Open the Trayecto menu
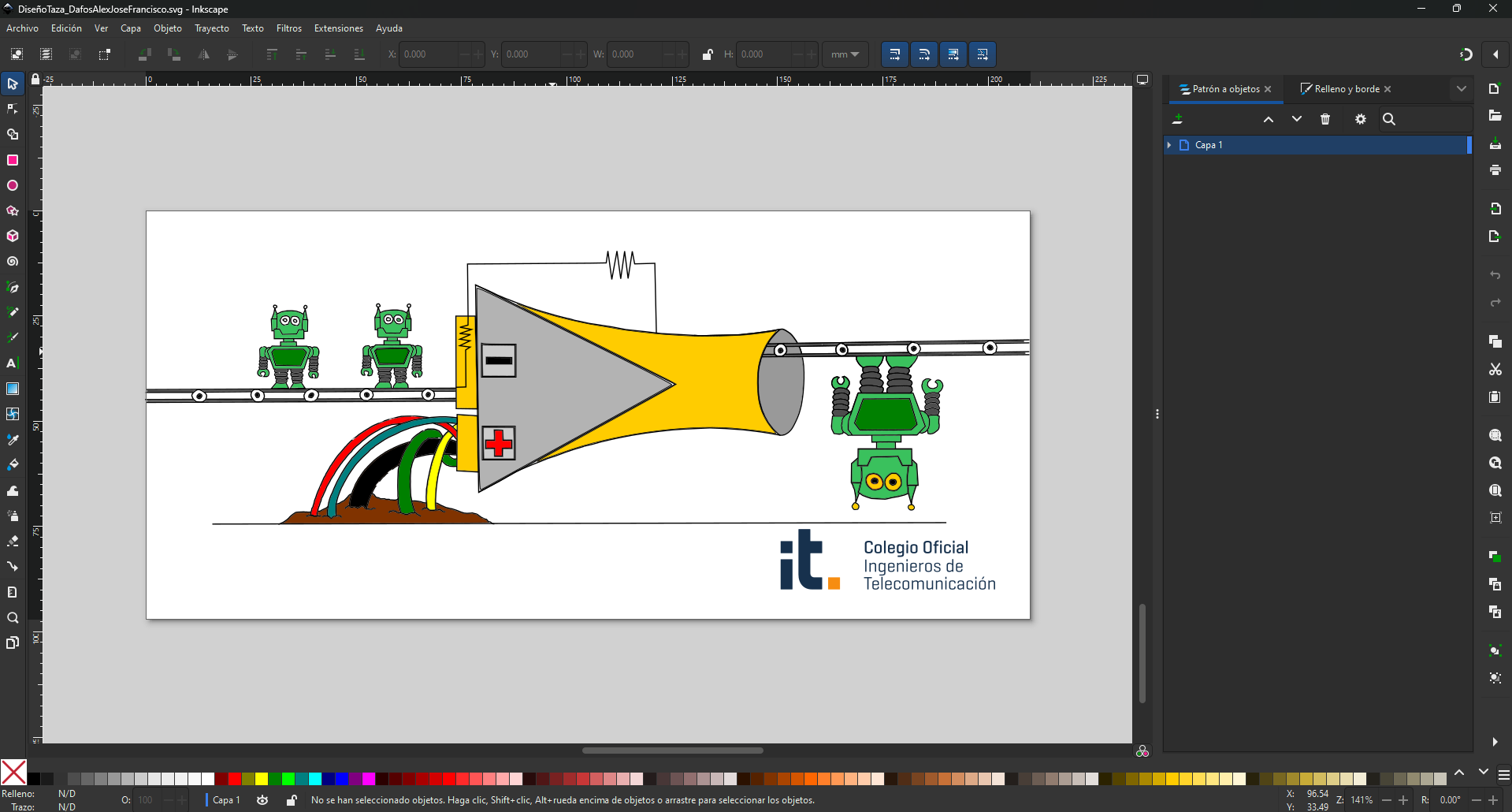Image resolution: width=1512 pixels, height=812 pixels. pyautogui.click(x=212, y=28)
